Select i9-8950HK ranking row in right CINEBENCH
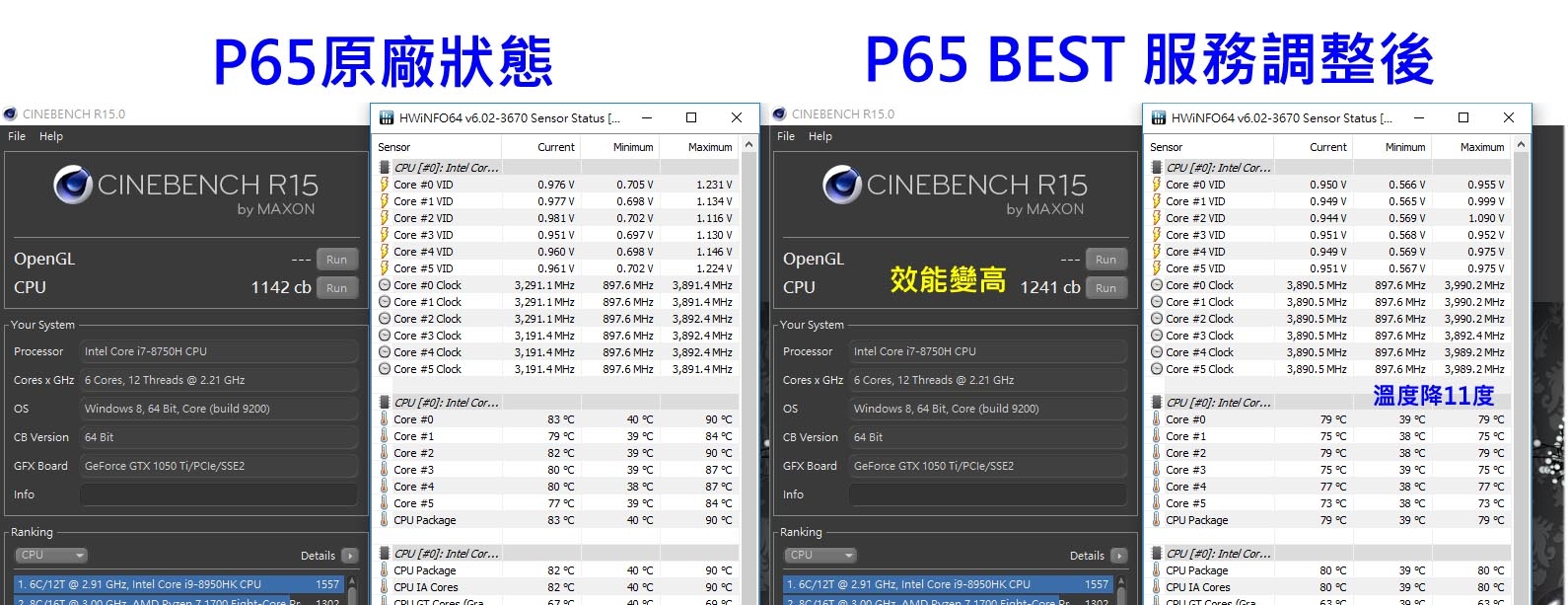The height and width of the screenshot is (605, 1568). point(948,584)
